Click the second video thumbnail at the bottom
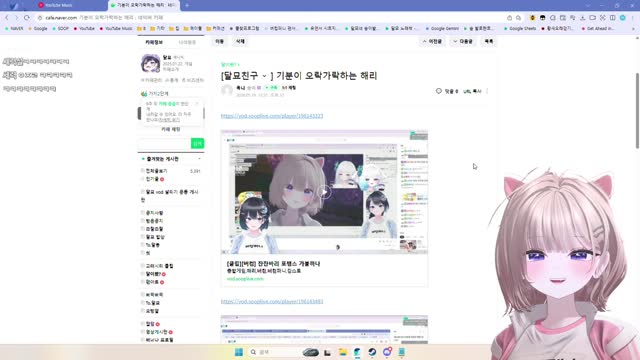Image resolution: width=640 pixels, height=360 pixels. tap(324, 329)
